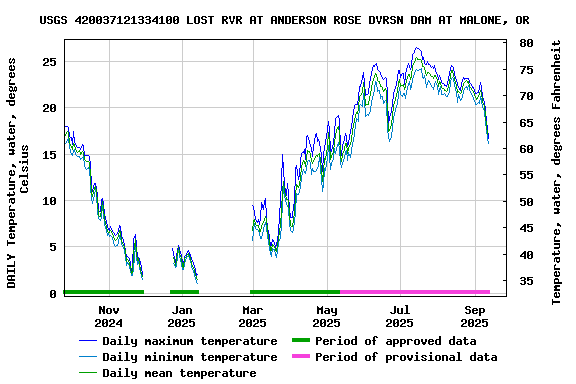Click the '10' Celsius axis tick label
Screen dimensions: 576x384
(50, 201)
